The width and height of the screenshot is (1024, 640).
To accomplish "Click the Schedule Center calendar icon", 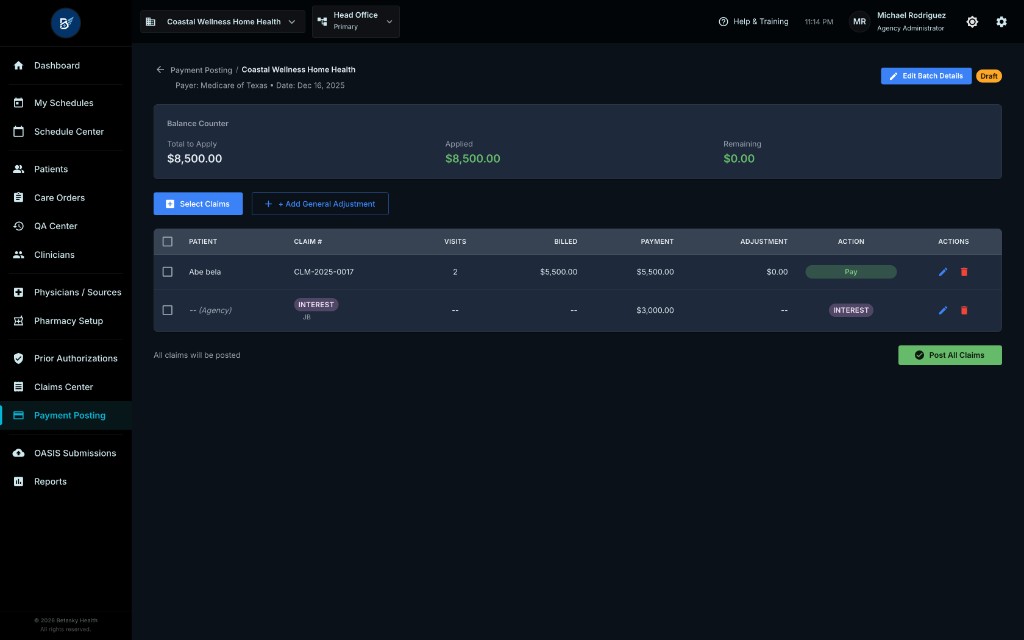I will tap(18, 131).
